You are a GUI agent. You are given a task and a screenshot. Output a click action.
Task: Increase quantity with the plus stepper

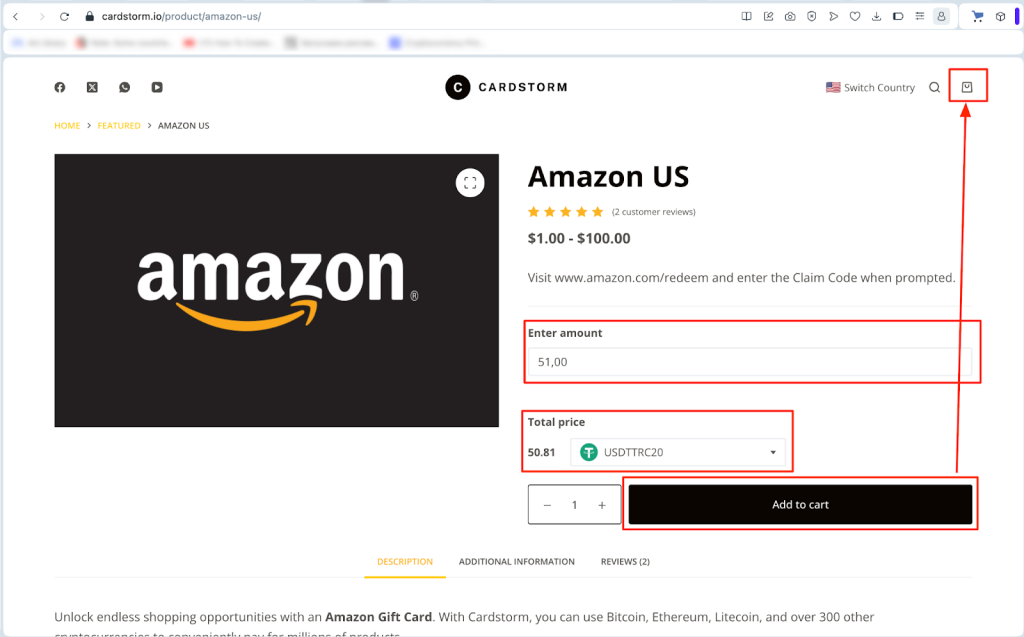603,504
